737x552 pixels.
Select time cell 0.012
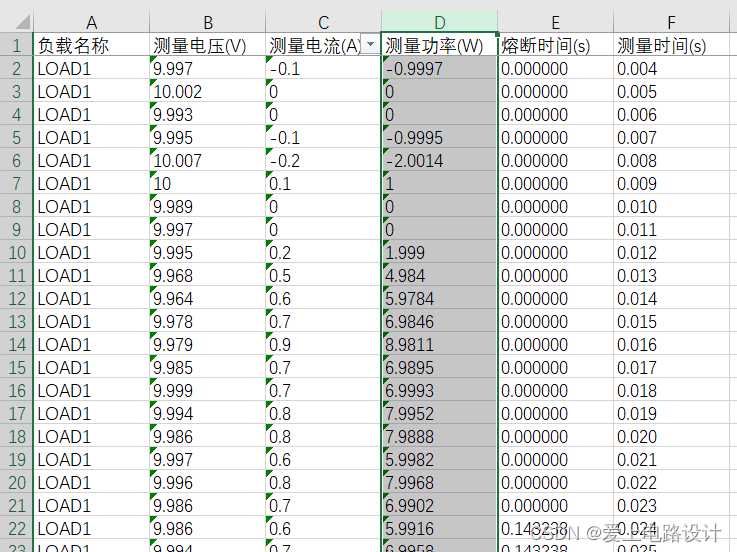672,252
